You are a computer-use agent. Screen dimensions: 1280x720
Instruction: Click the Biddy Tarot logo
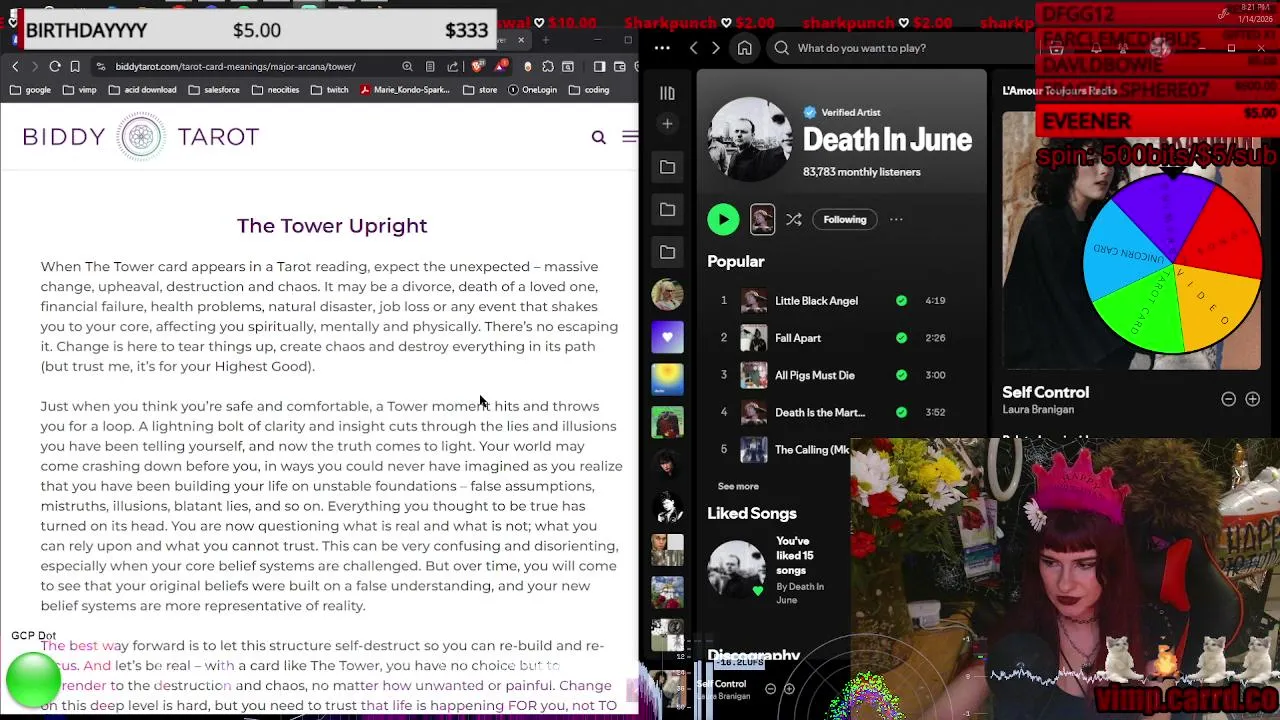tap(141, 137)
